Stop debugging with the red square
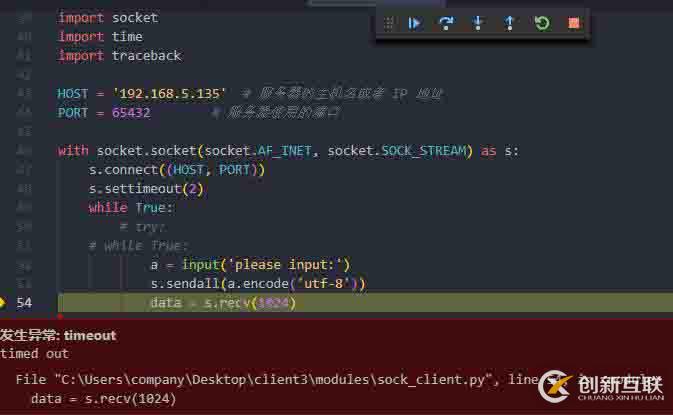 coord(574,23)
